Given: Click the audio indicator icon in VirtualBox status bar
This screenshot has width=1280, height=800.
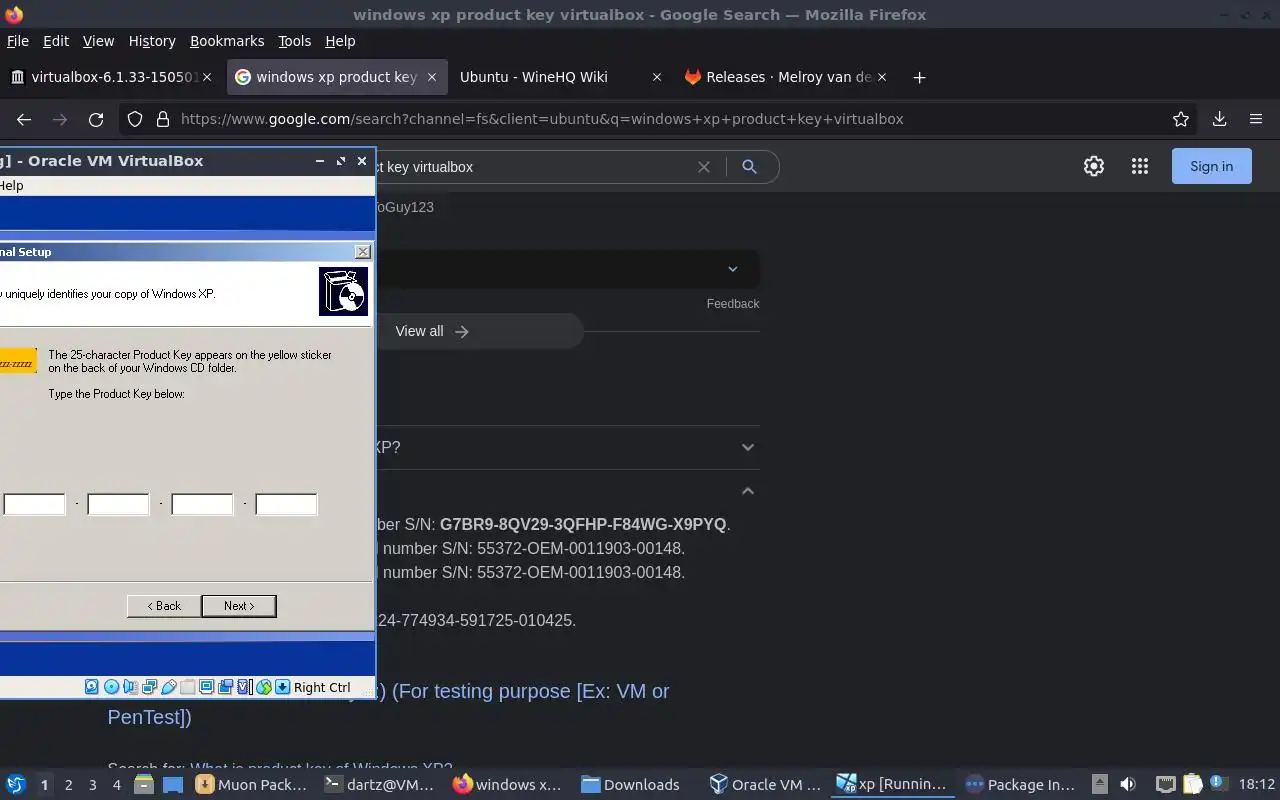Looking at the screenshot, I should [x=130, y=687].
